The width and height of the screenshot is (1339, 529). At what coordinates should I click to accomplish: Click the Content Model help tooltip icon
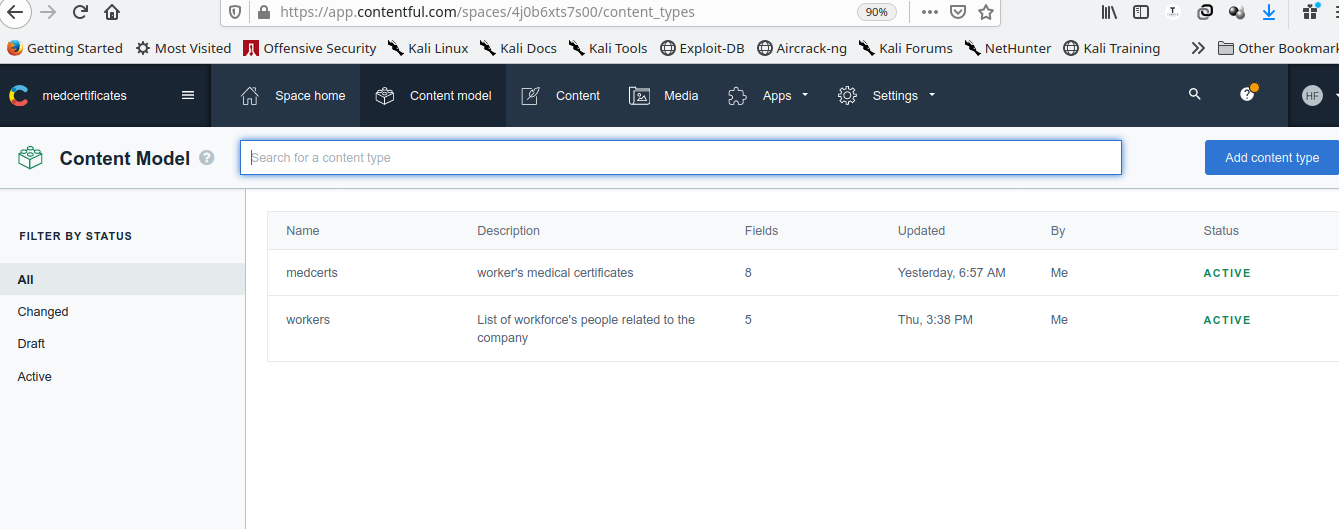coord(207,158)
